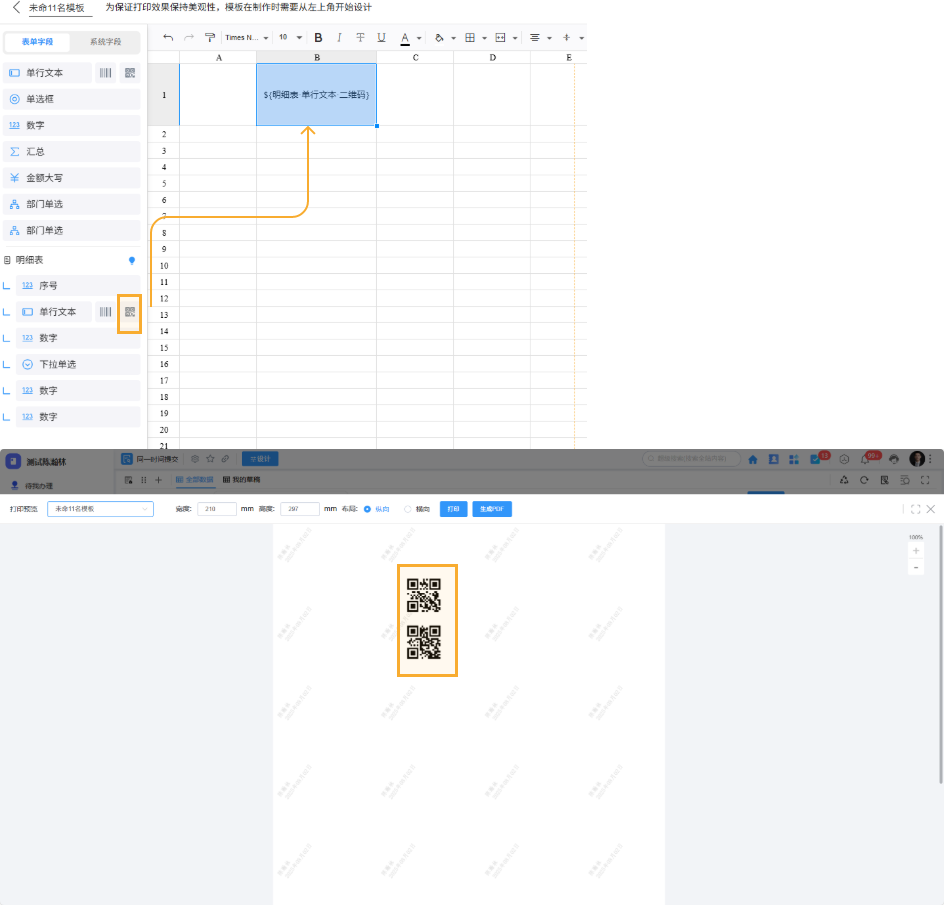This screenshot has width=944, height=905.
Task: Click the undo arrow in the toolbar
Action: point(167,38)
